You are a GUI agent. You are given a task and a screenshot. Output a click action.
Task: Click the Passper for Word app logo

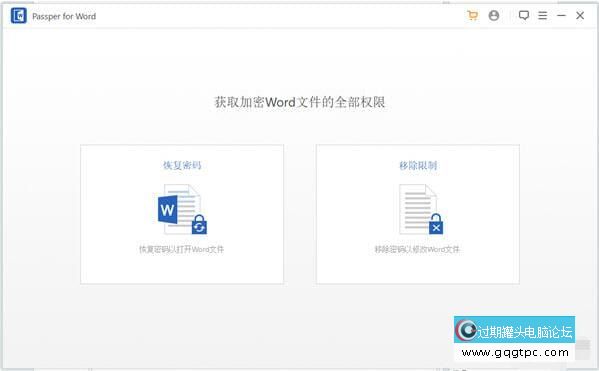pyautogui.click(x=19, y=16)
